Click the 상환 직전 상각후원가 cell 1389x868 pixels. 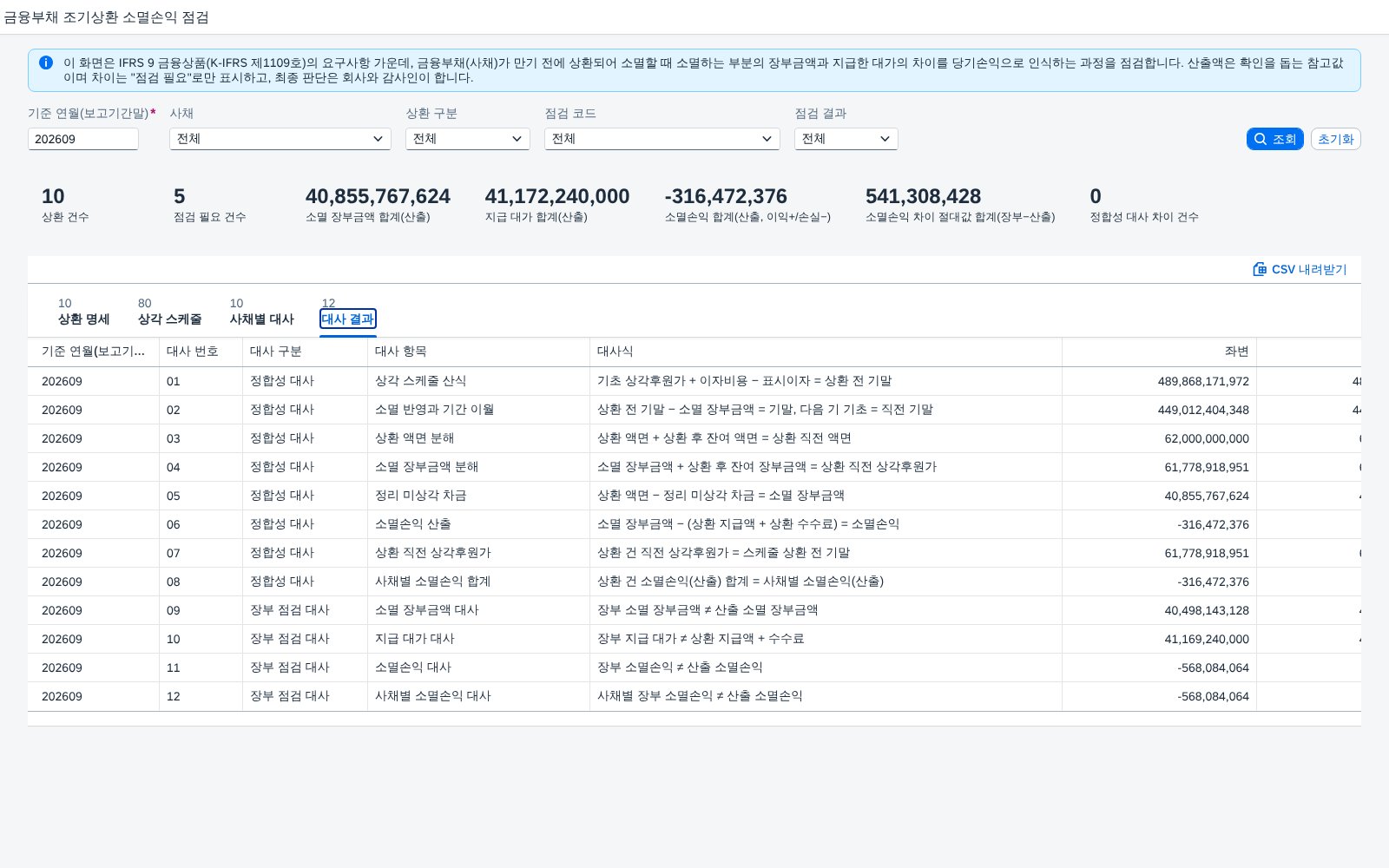click(x=479, y=553)
